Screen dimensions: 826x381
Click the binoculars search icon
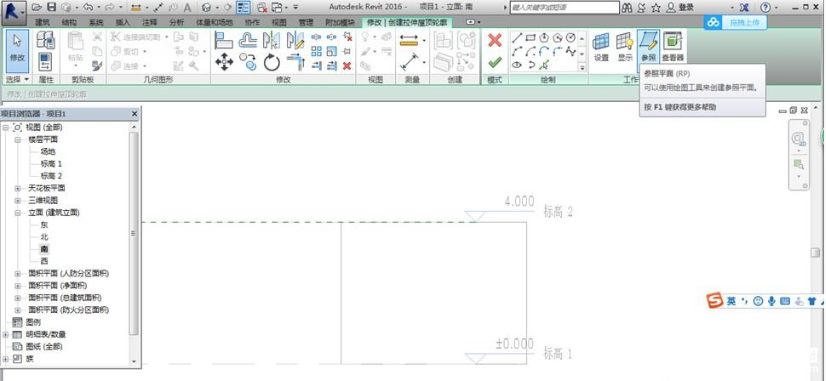coord(627,7)
